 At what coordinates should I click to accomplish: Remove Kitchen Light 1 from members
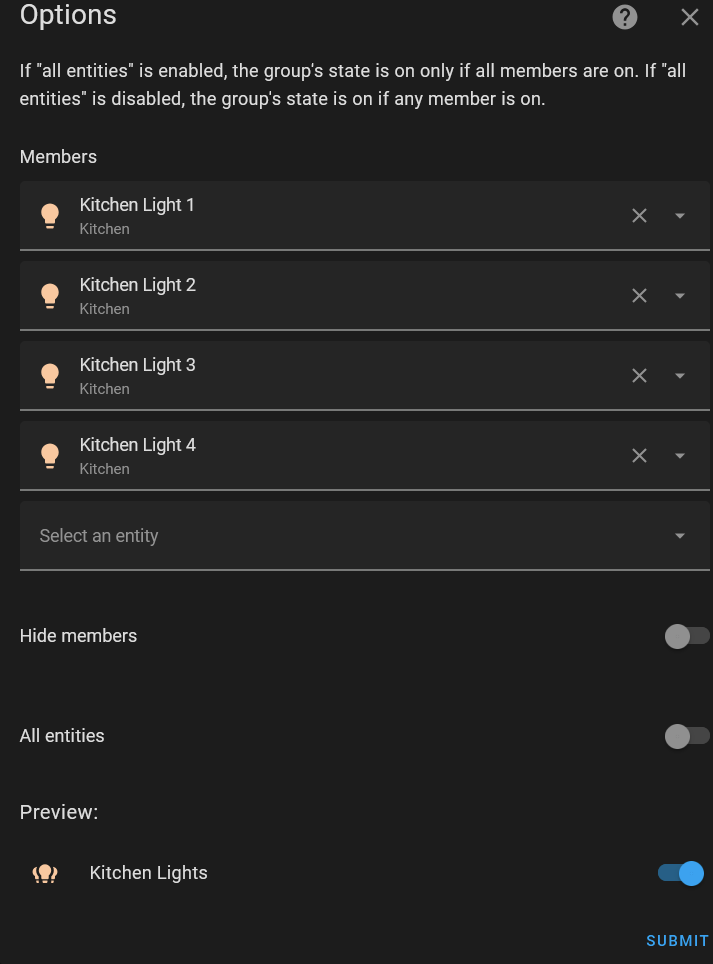pos(640,215)
